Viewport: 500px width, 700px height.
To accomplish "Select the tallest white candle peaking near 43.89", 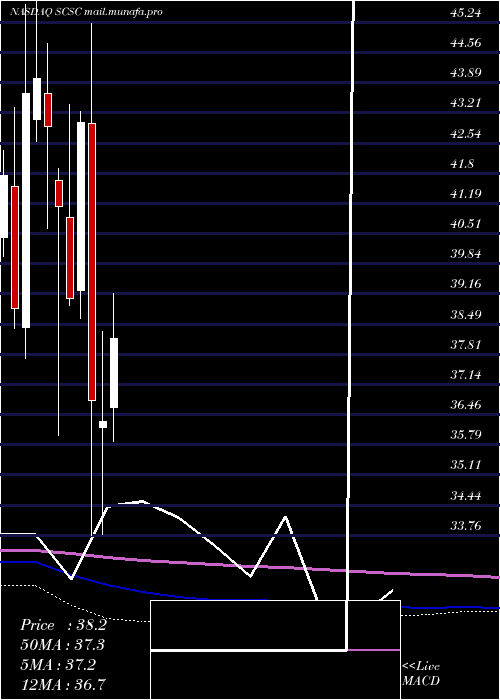I will click(x=26, y=210).
